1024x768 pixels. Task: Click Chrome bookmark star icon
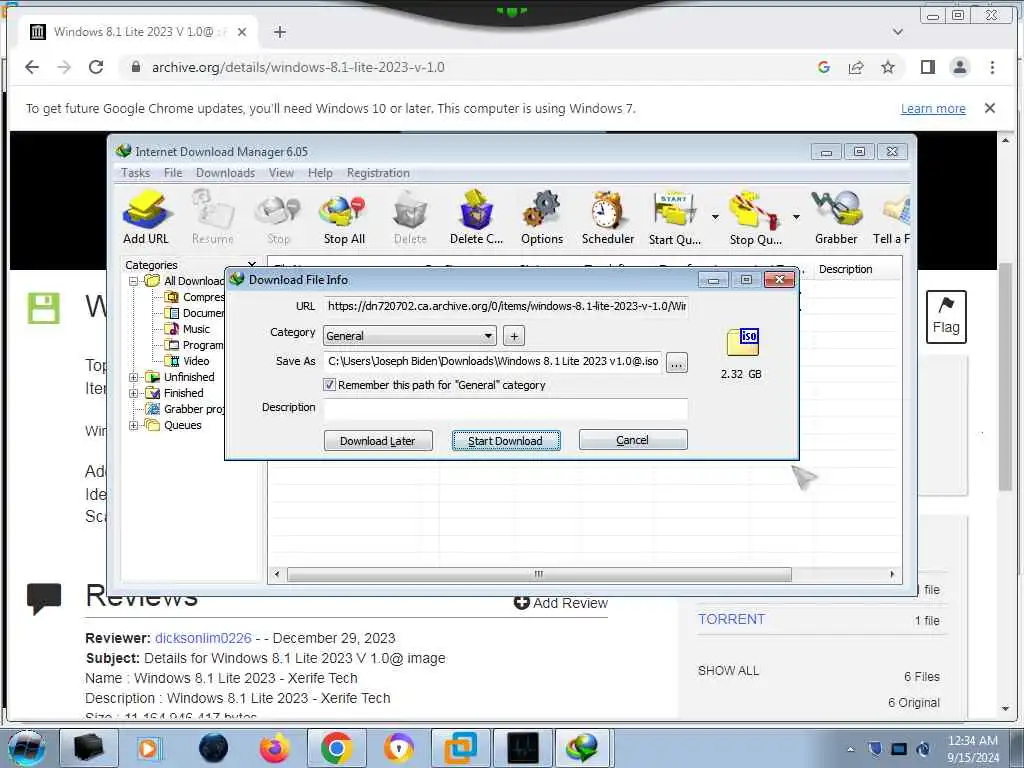(888, 67)
